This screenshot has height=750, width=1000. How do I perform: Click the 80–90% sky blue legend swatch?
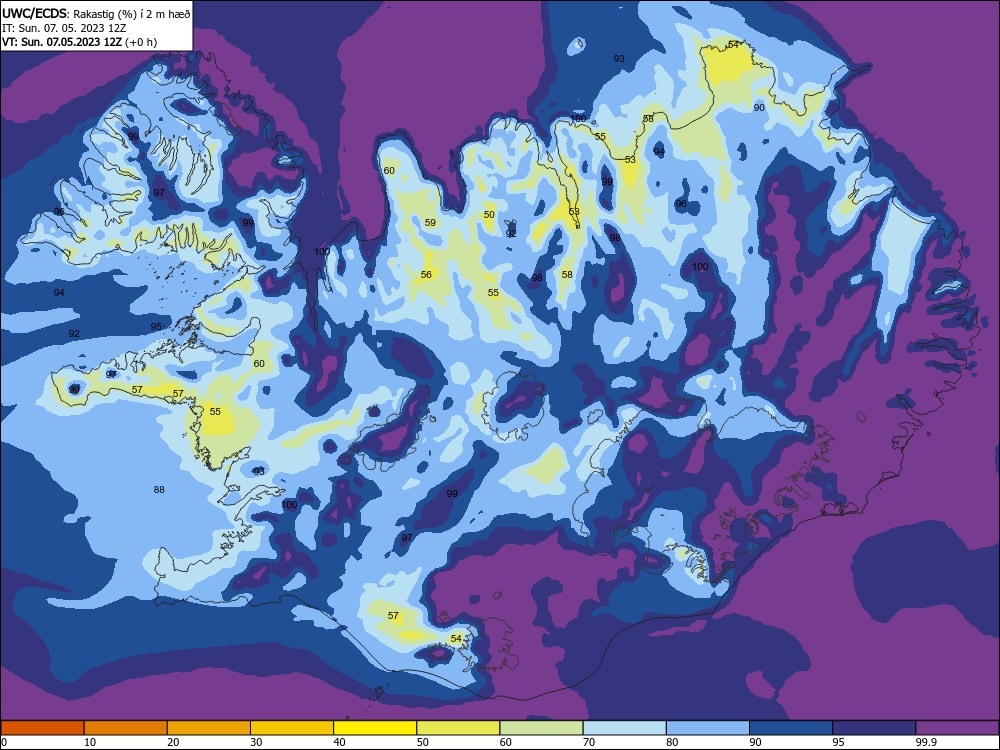[x=708, y=728]
